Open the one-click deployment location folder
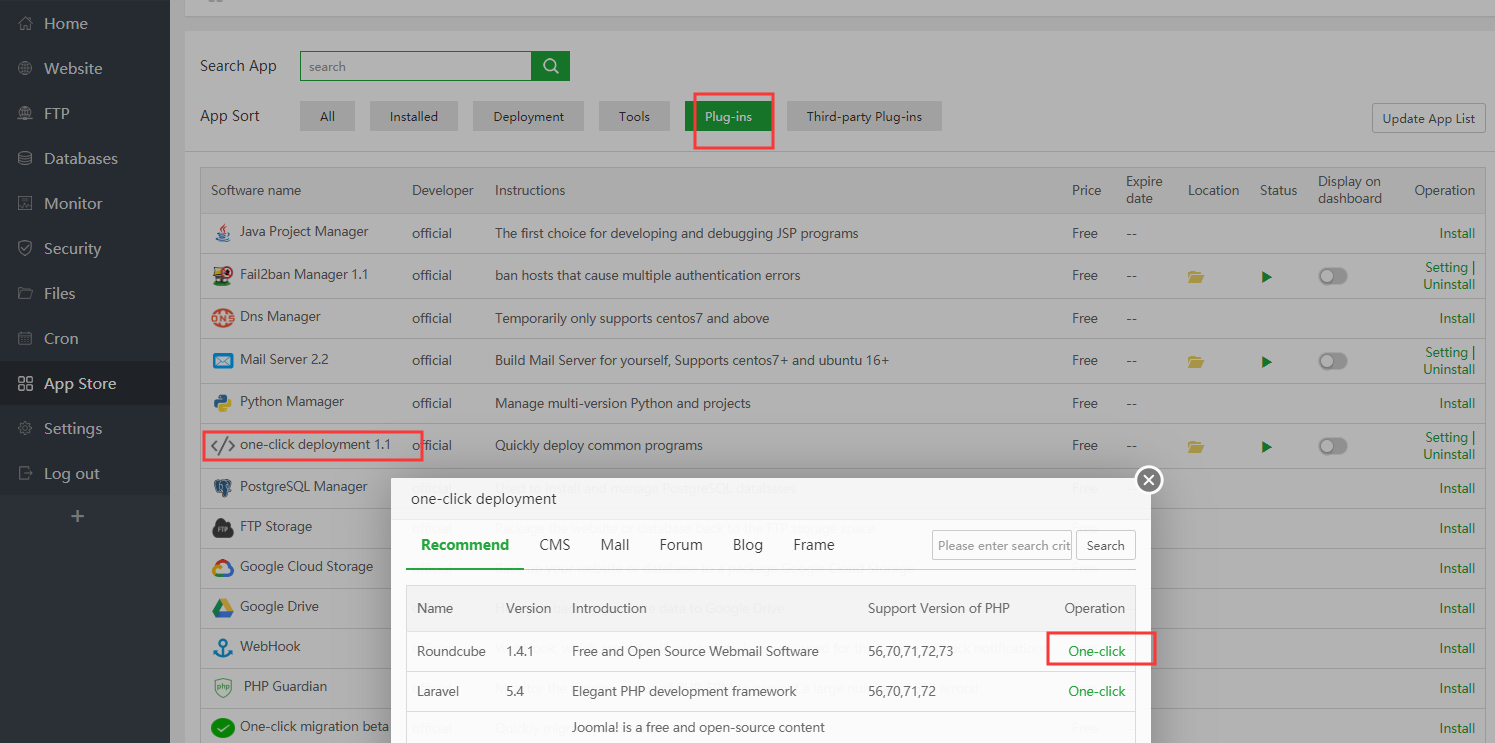The image size is (1495, 743). pyautogui.click(x=1195, y=447)
